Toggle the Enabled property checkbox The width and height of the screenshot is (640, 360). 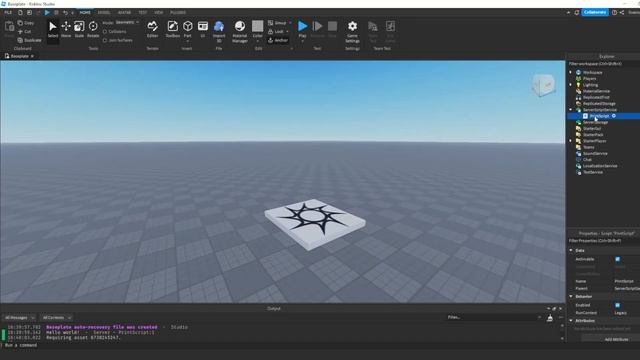[x=618, y=305]
